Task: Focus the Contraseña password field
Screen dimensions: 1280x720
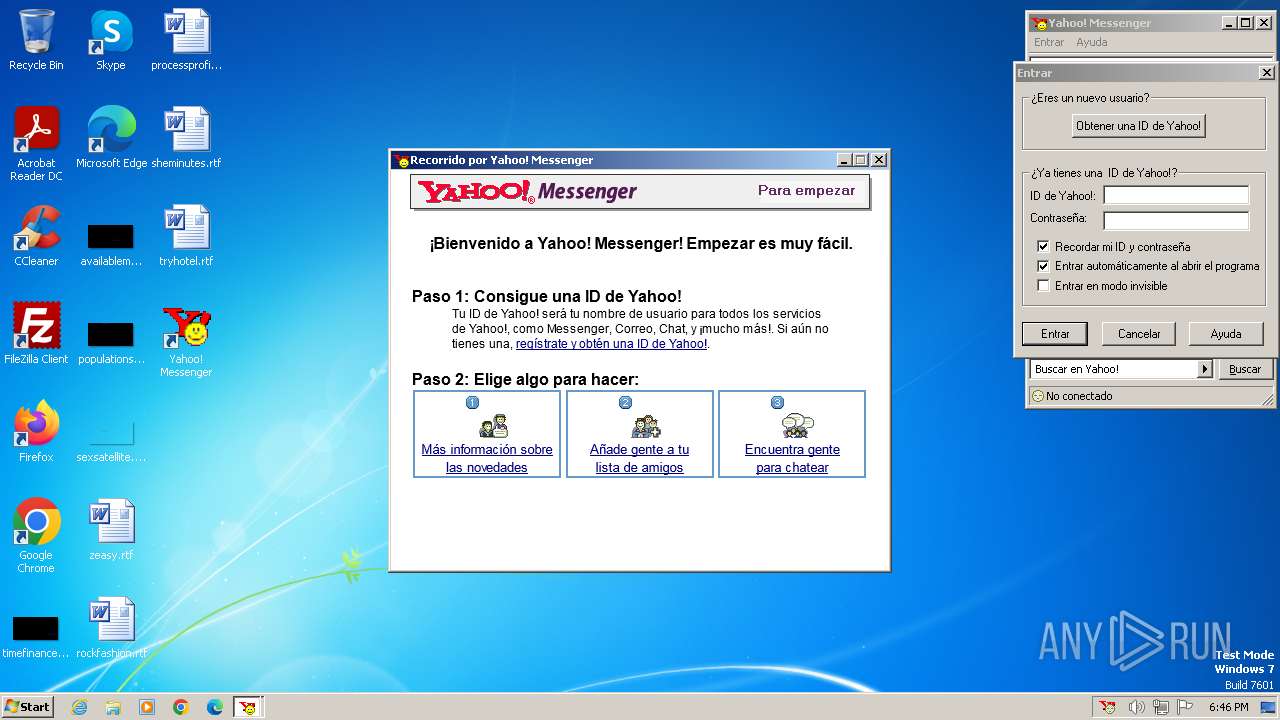Action: point(1176,221)
